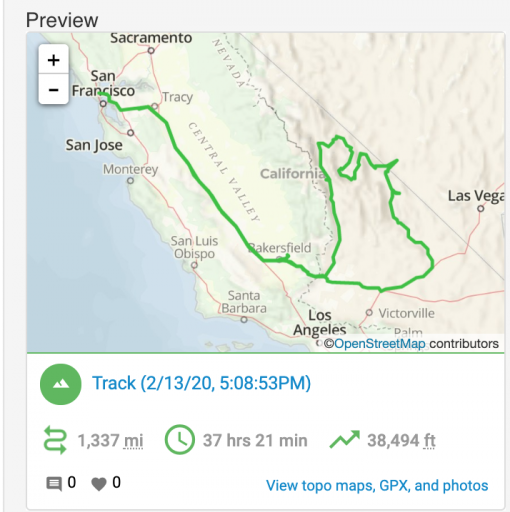The image size is (510, 512).
Task: Click the San Francisco label on map
Action: tap(103, 83)
